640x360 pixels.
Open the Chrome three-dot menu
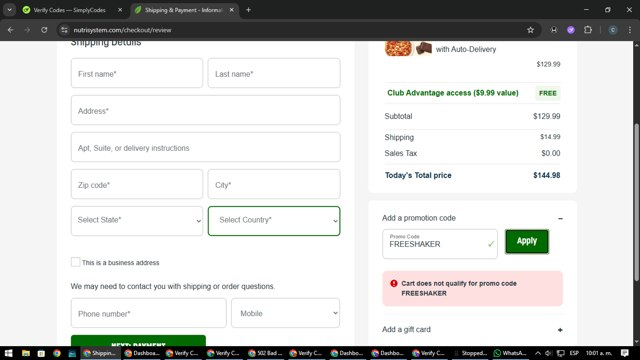point(630,30)
